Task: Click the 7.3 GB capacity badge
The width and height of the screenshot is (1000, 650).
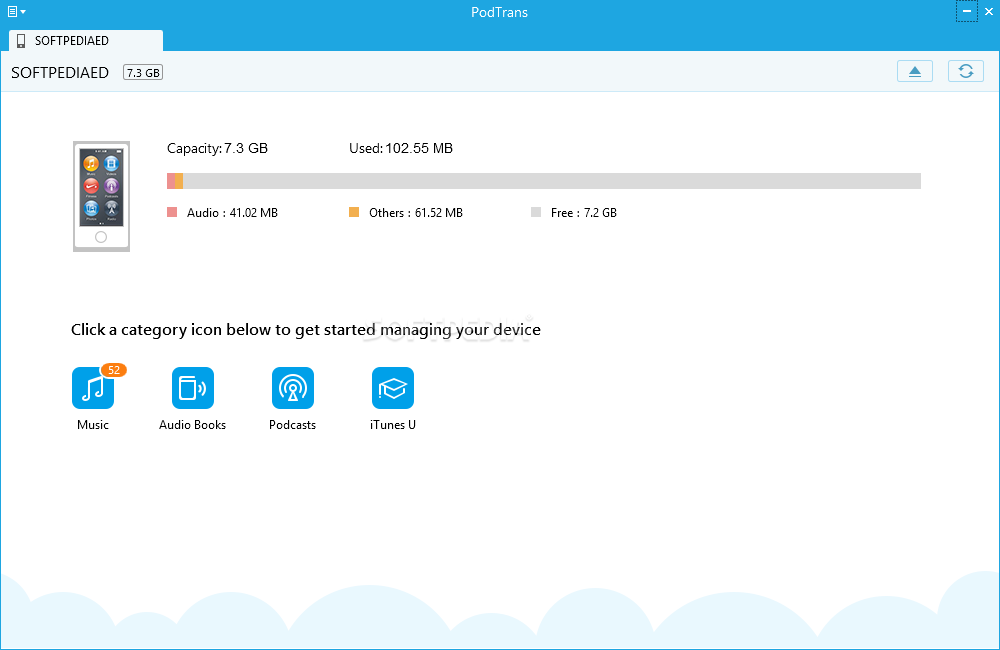Action: point(143,73)
